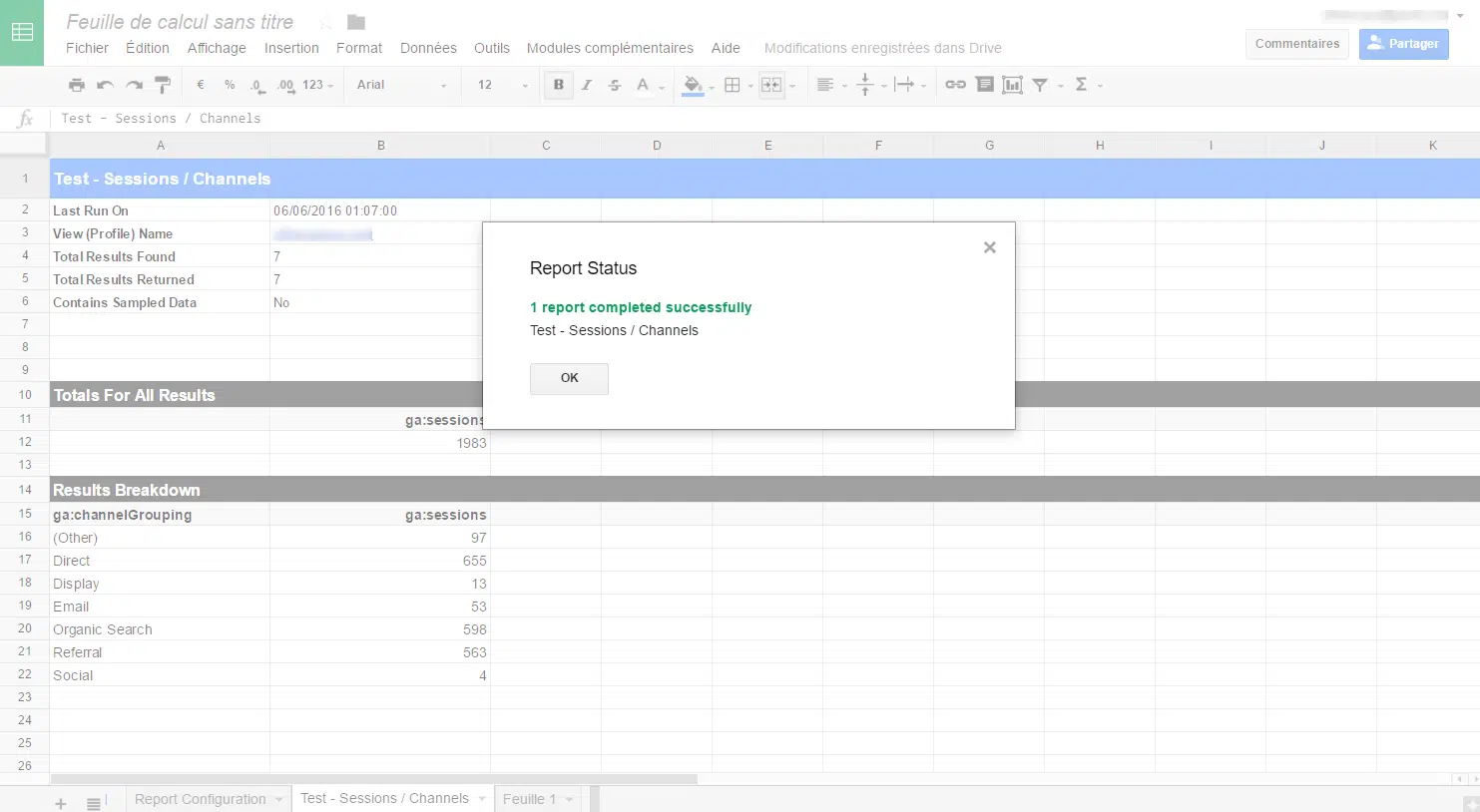Click the print icon in toolbar
The height and width of the screenshot is (812, 1480).
[x=77, y=85]
